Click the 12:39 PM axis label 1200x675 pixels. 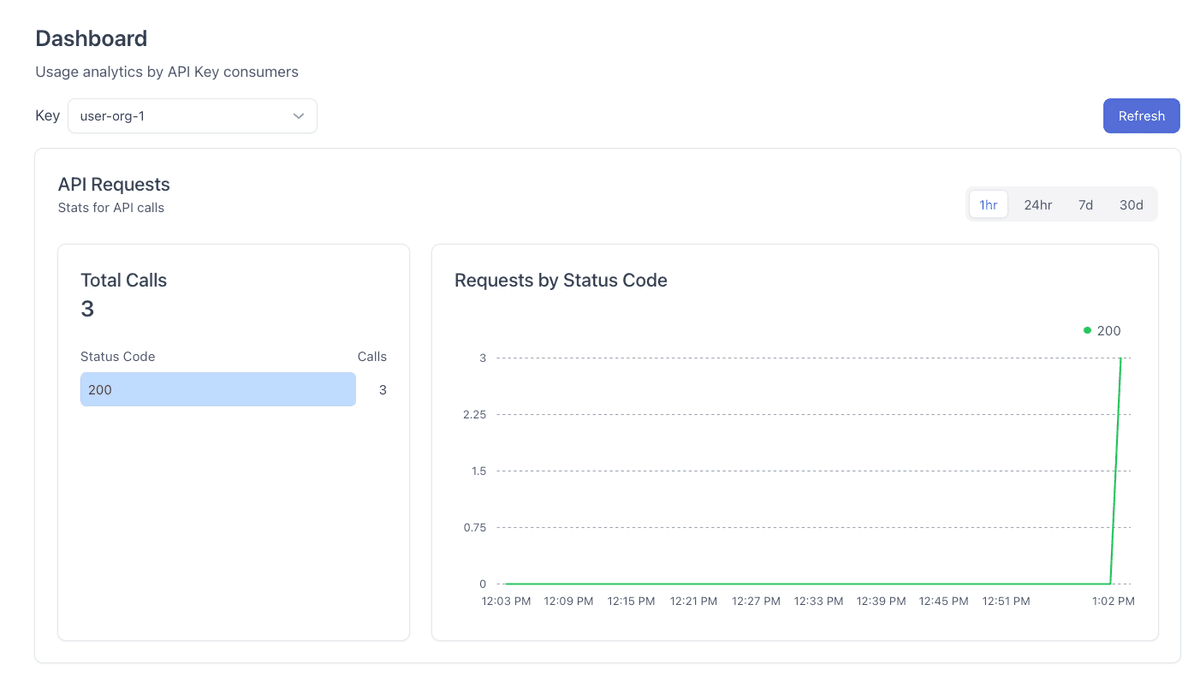(x=881, y=601)
